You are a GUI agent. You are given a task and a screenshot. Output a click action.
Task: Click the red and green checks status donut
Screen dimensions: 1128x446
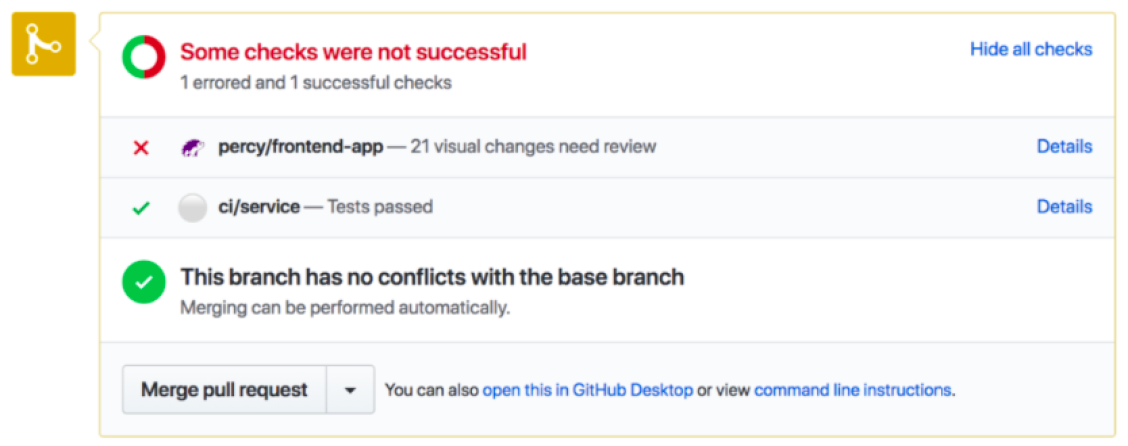point(144,58)
